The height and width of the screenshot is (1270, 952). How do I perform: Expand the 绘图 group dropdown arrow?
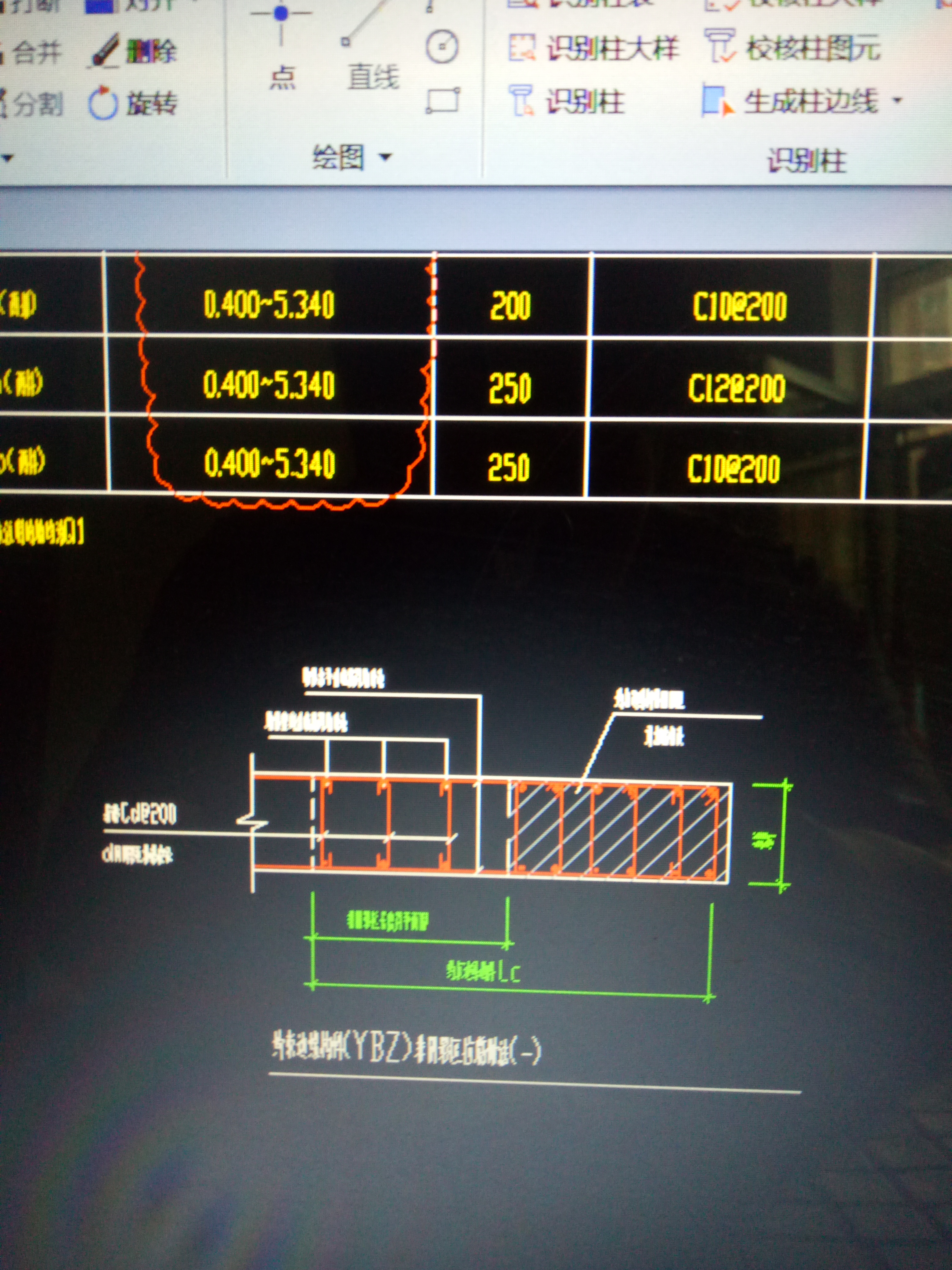tap(386, 156)
